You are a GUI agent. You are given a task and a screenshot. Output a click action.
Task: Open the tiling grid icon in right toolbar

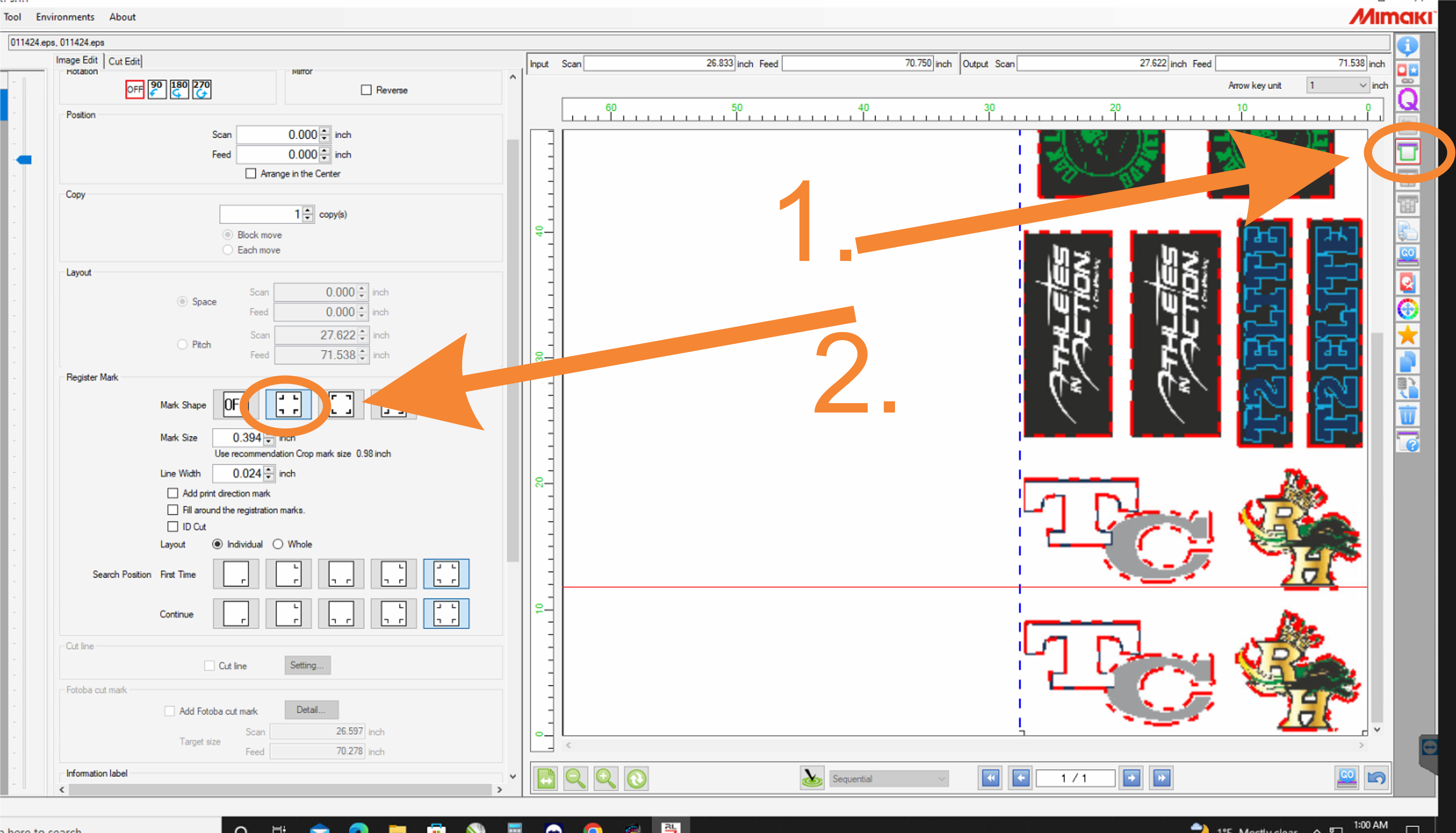pyautogui.click(x=1407, y=205)
